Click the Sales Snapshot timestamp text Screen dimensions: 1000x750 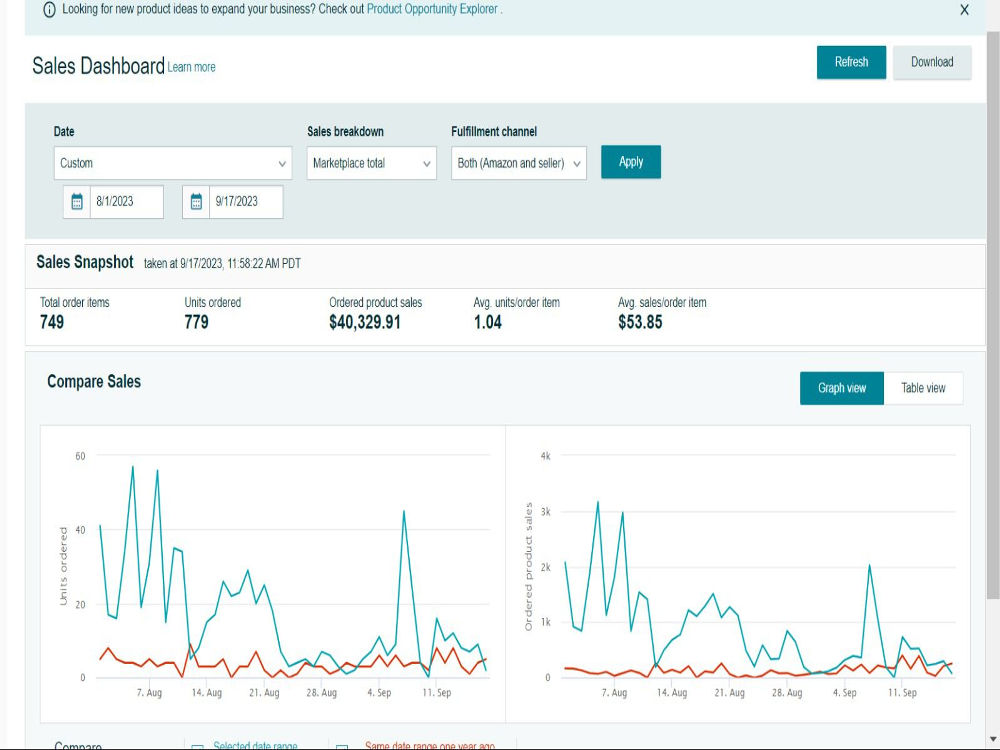(x=222, y=263)
